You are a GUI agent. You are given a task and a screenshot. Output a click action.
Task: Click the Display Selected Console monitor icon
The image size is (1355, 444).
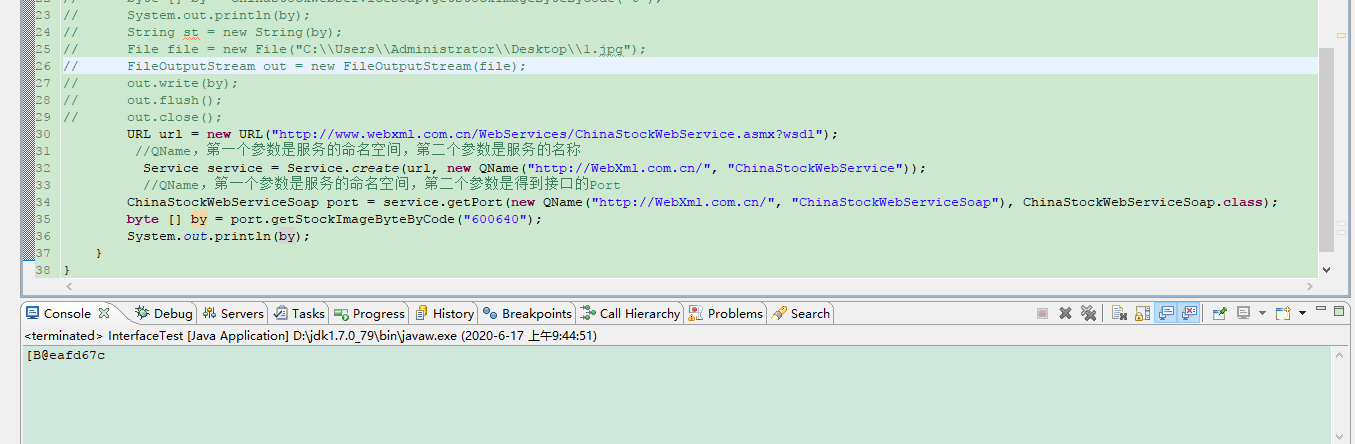tap(1244, 313)
